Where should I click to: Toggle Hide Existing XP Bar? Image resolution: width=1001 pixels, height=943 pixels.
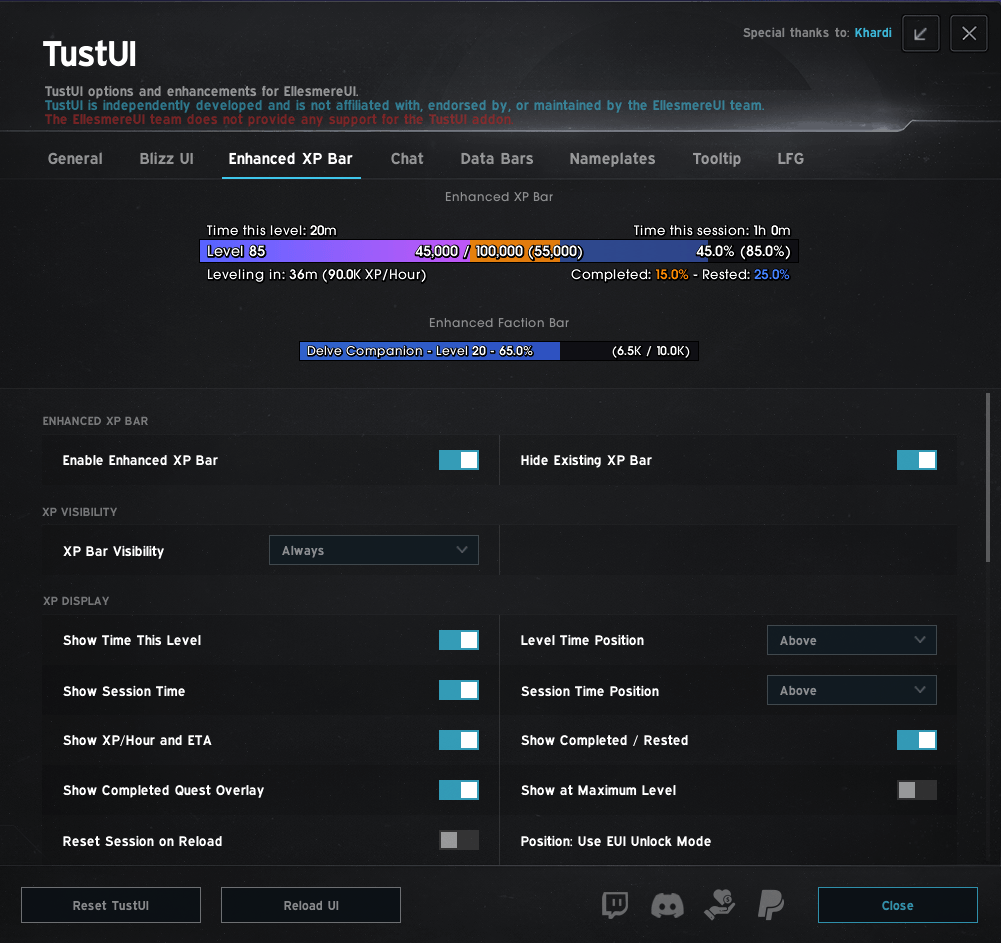[x=916, y=460]
